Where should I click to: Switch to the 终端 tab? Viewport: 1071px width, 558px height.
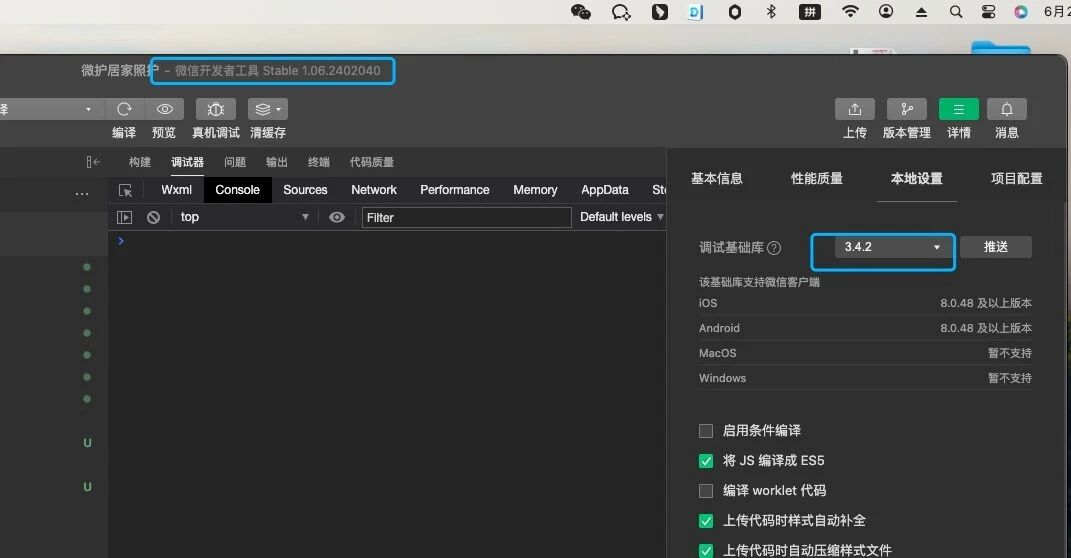coord(318,162)
